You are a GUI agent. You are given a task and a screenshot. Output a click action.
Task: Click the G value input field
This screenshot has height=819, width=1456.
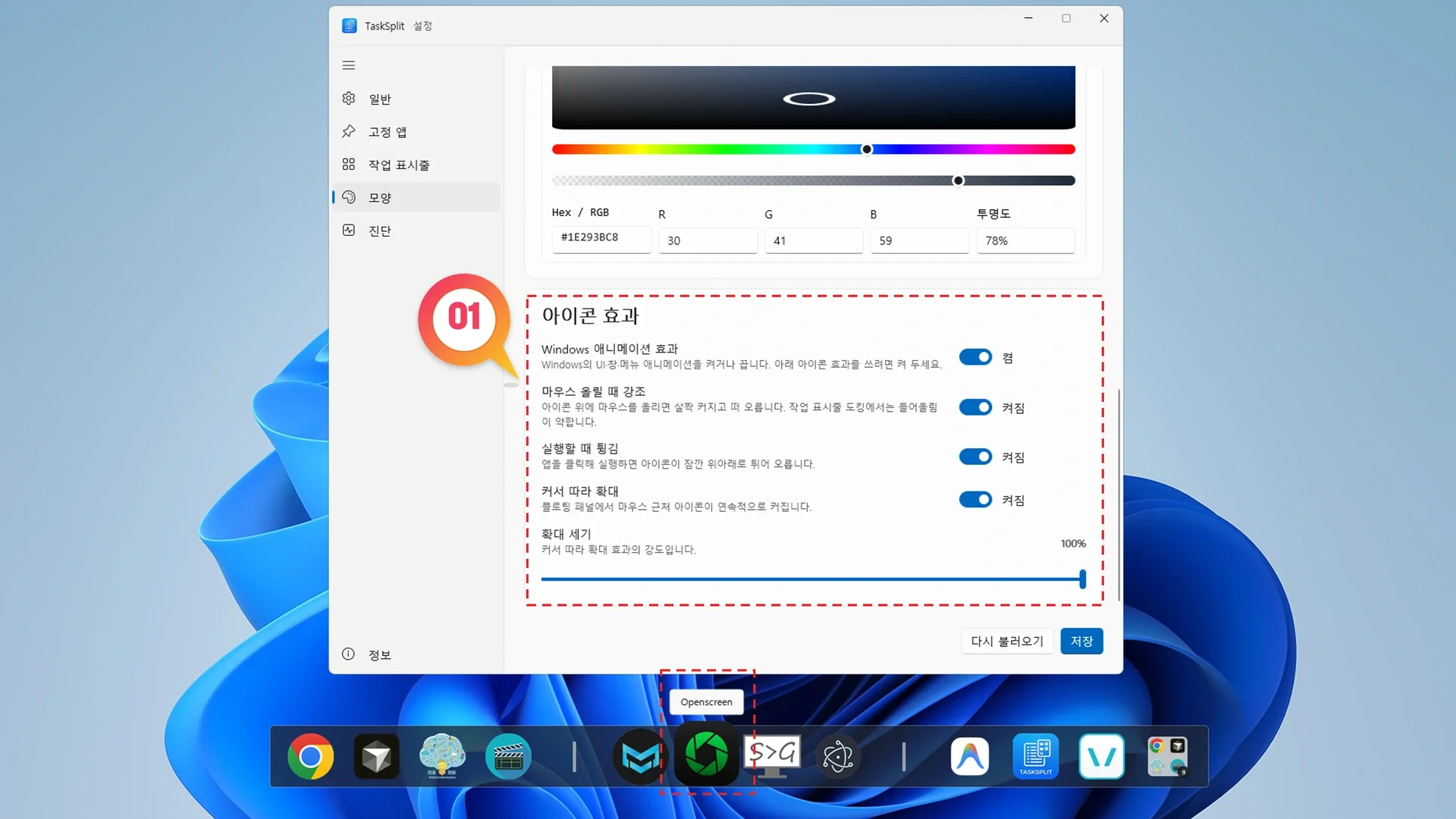point(814,240)
